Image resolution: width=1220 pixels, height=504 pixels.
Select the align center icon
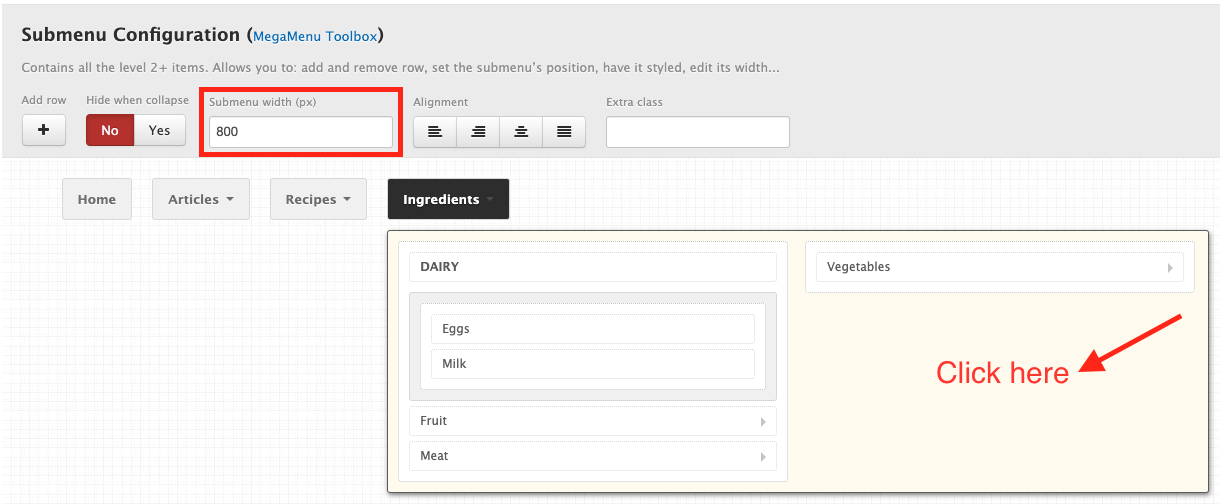[x=521, y=132]
